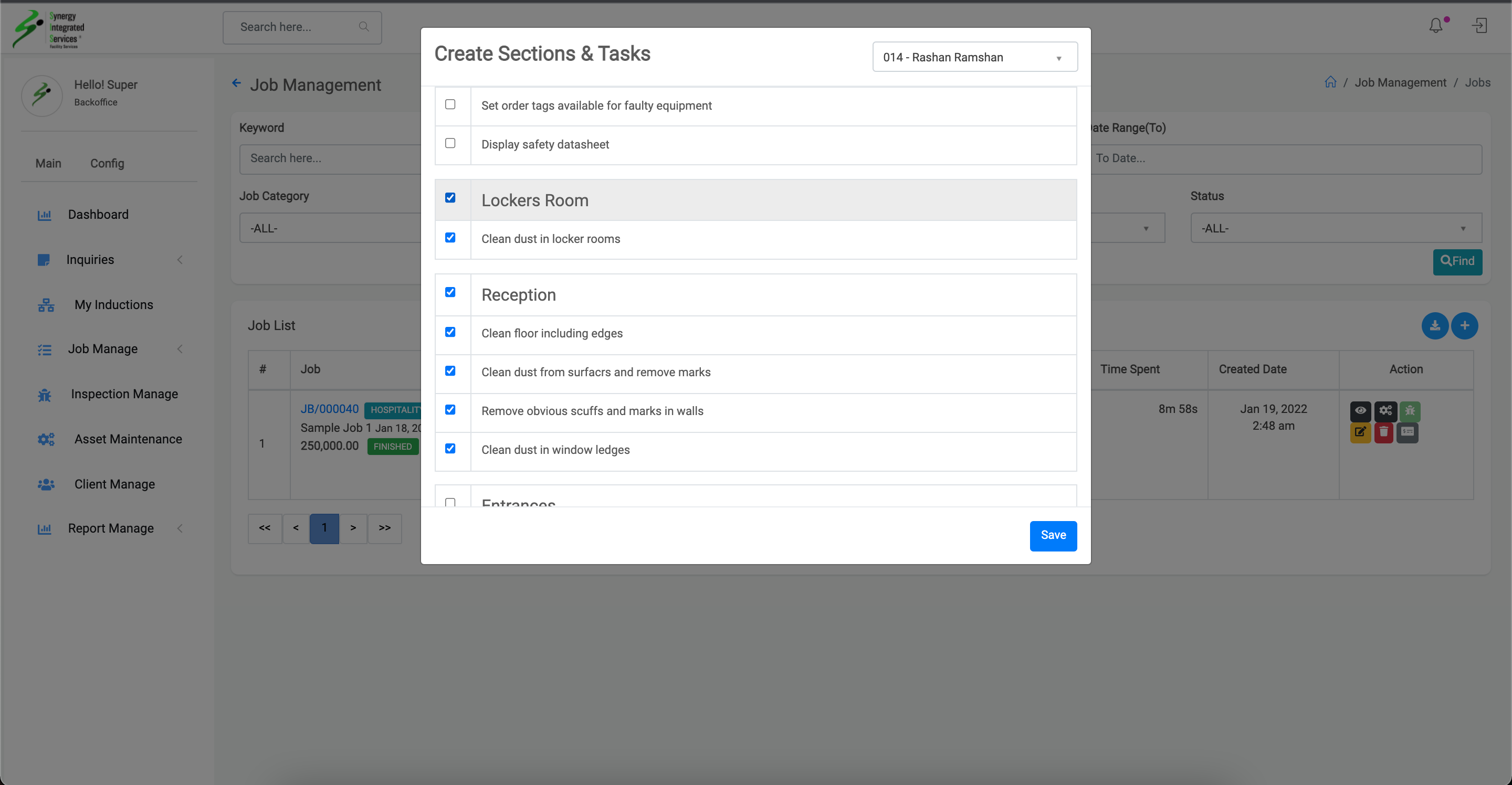Click the red trash delete icon
This screenshot has width=1512, height=785.
coord(1383,432)
